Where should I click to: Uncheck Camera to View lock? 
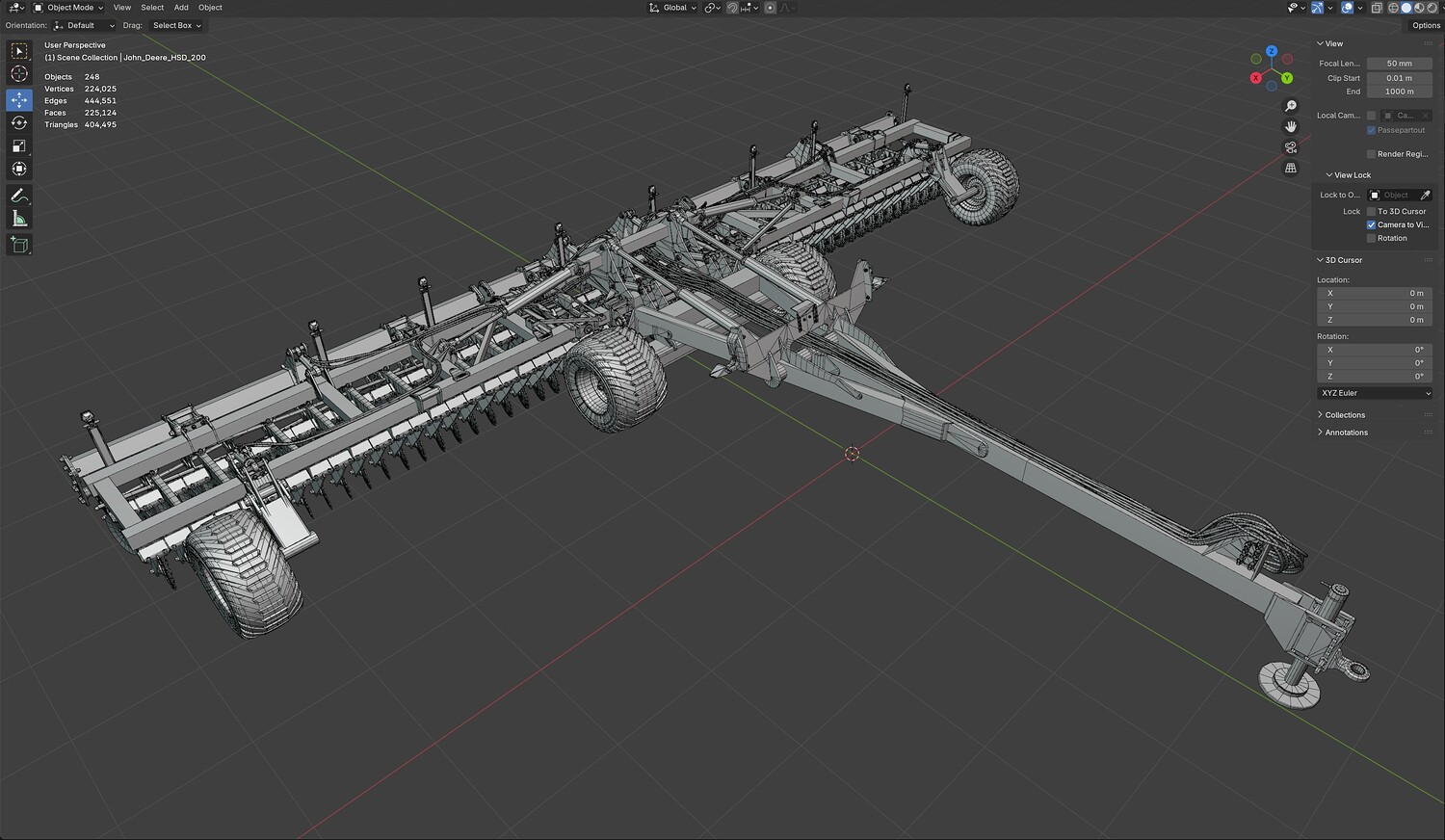click(1371, 225)
